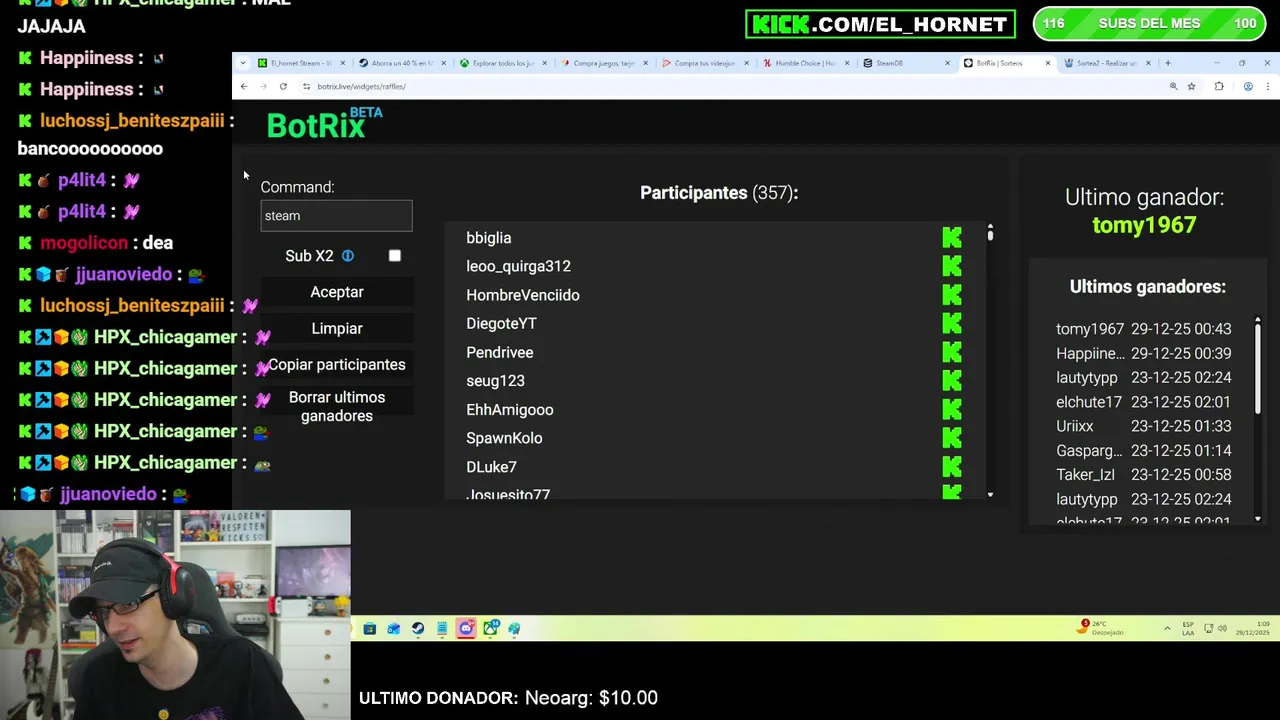Switch to Ahorra un 40 % browser tab

401,63
